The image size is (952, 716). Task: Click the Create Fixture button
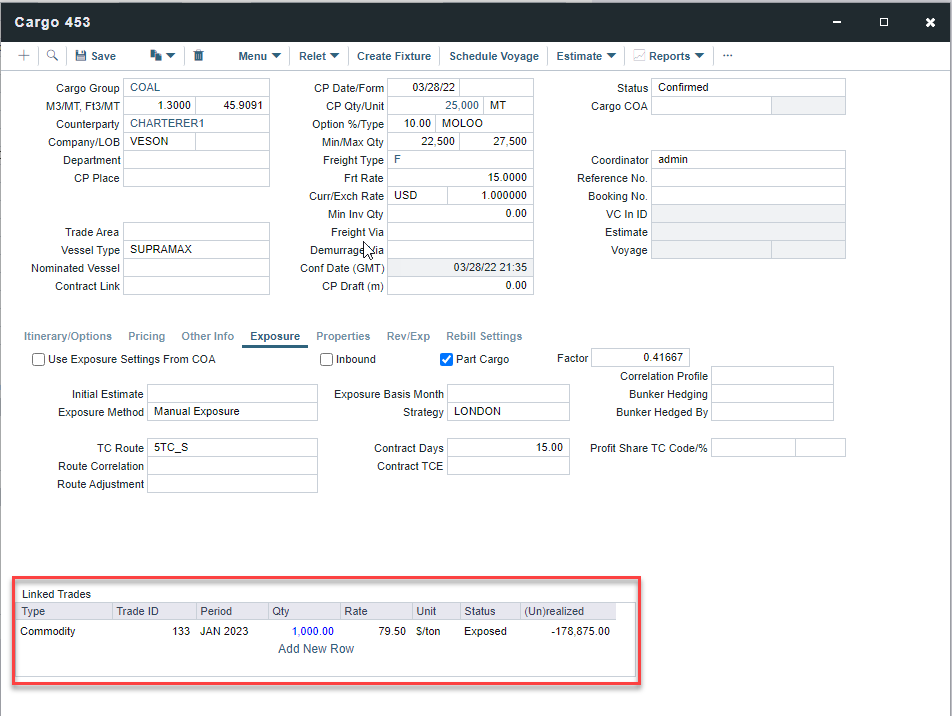[394, 56]
